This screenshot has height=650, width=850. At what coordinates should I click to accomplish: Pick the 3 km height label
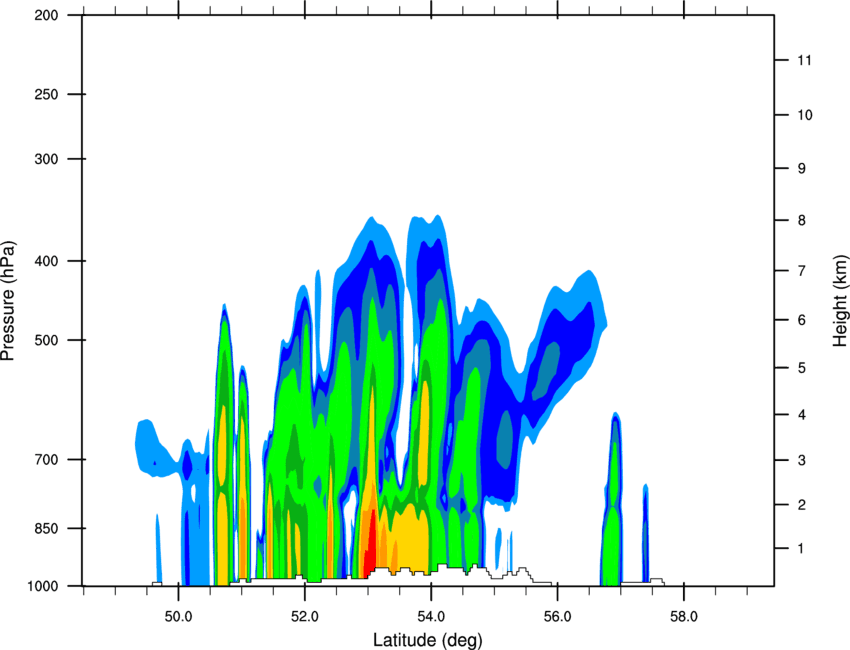(x=802, y=460)
